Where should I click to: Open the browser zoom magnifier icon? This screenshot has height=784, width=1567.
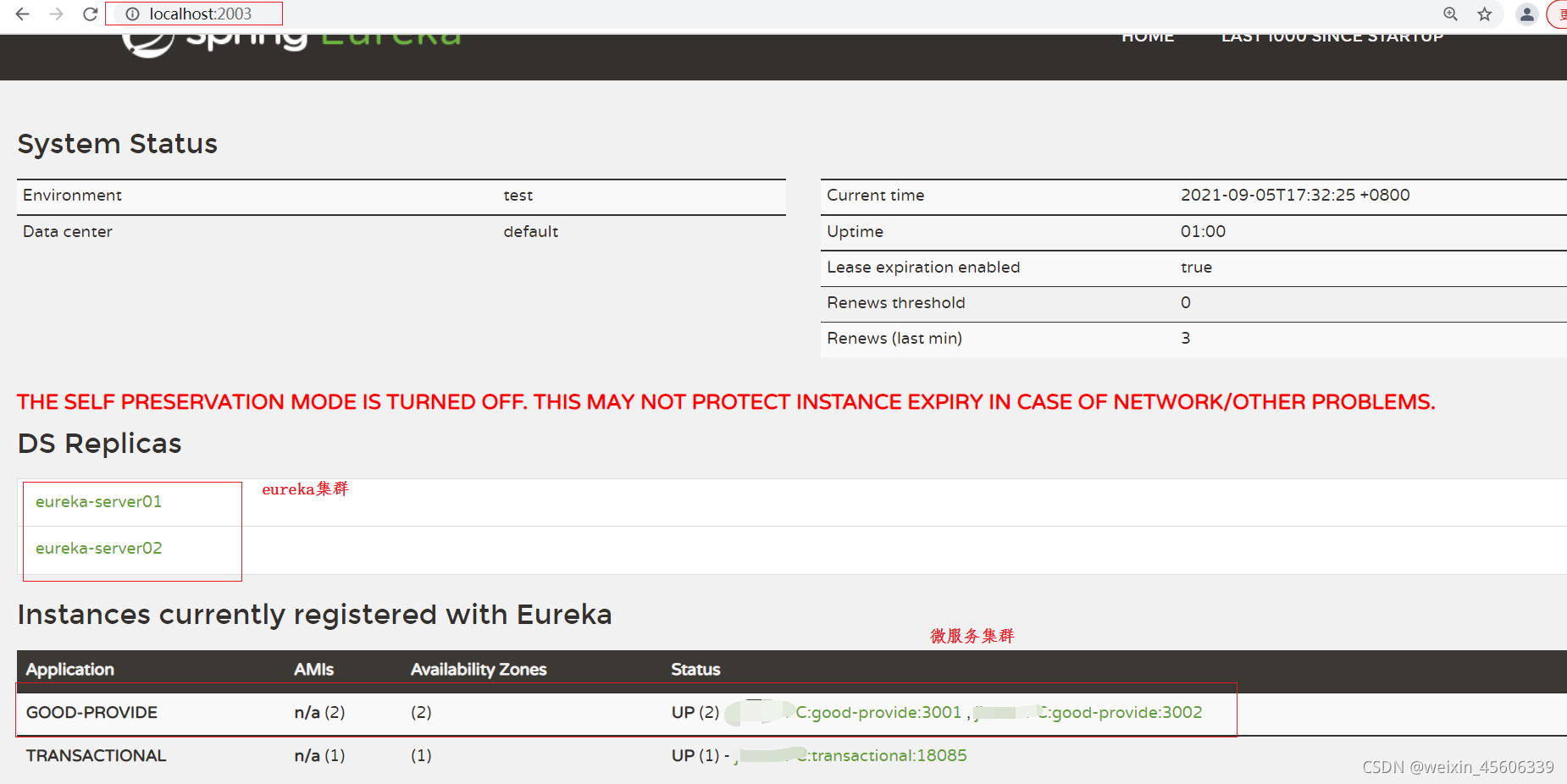(1451, 14)
